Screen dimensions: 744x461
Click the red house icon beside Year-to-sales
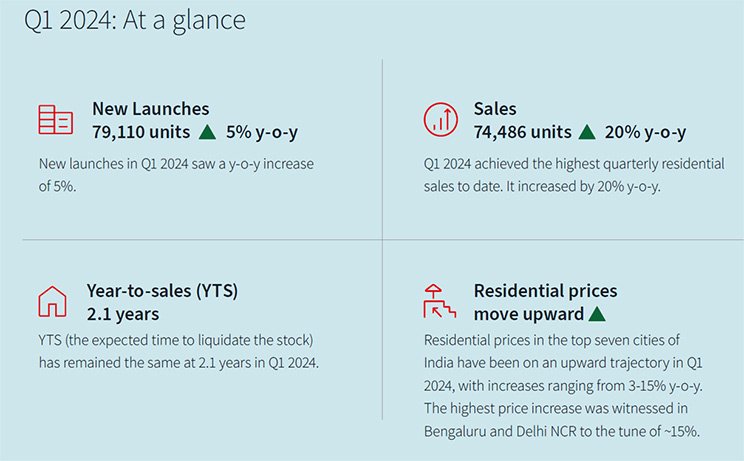coord(52,301)
